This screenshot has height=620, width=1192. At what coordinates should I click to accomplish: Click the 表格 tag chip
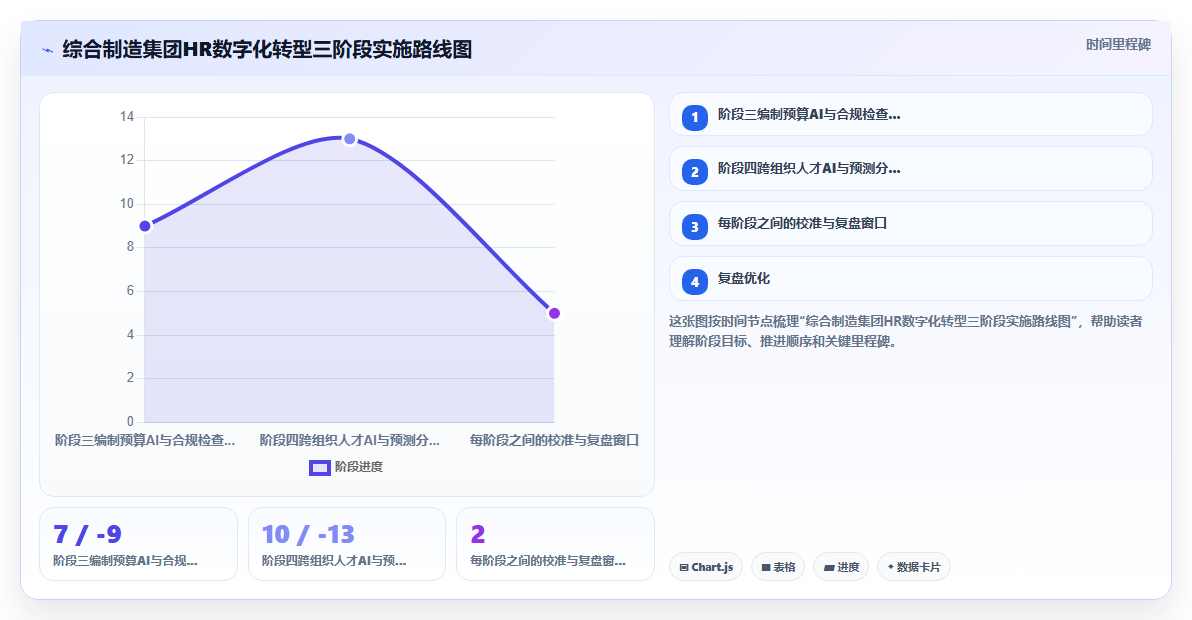[x=778, y=567]
